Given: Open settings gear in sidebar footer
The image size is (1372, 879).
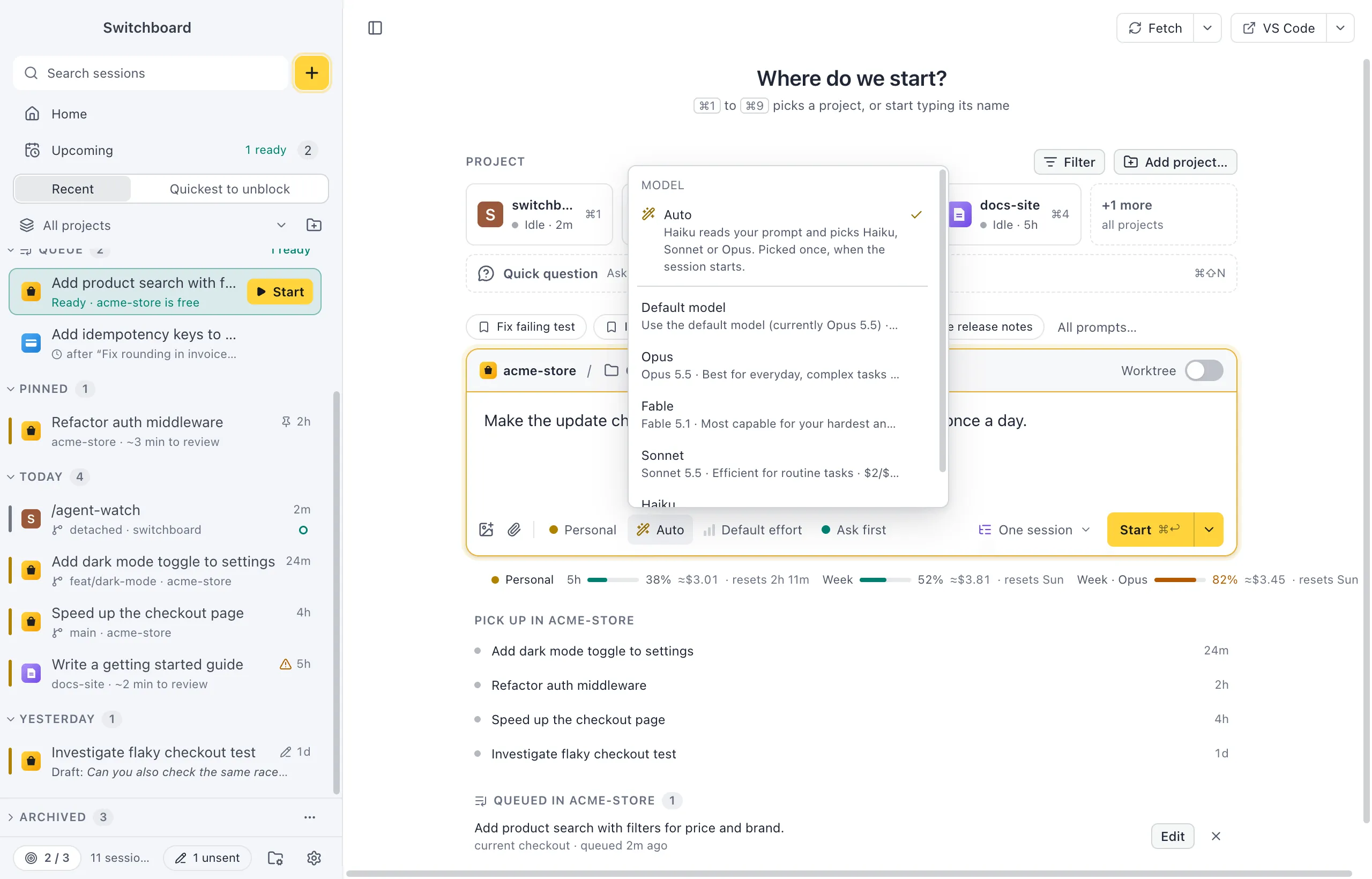Looking at the screenshot, I should click(x=314, y=858).
